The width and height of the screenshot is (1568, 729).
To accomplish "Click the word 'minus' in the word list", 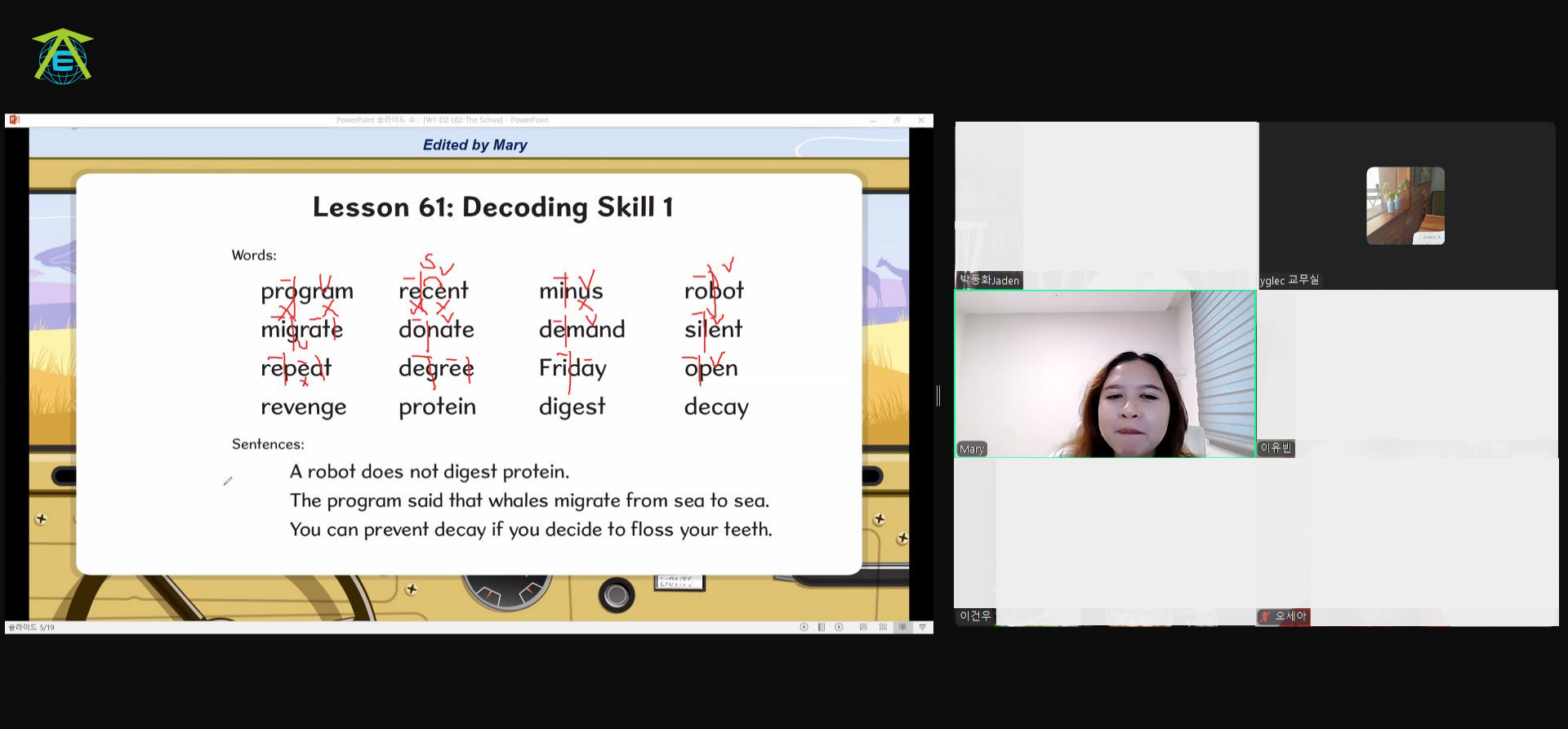I will (571, 291).
